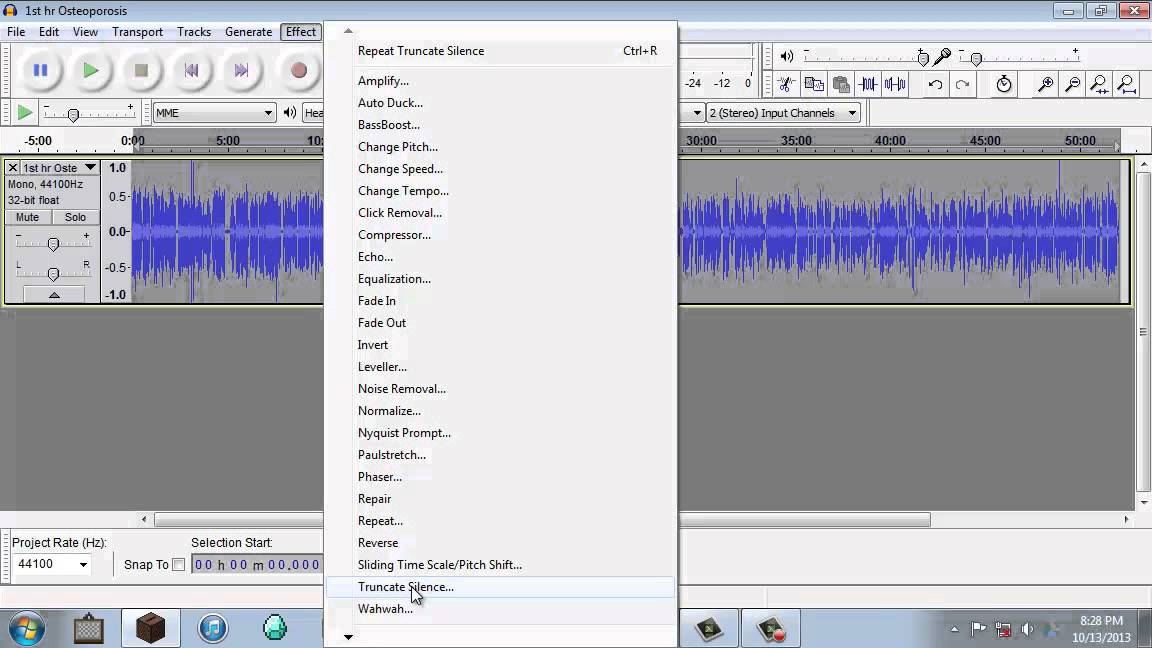The width and height of the screenshot is (1152, 648).
Task: Open the recording device dropdown arrow
Action: pyautogui.click(x=696, y=113)
